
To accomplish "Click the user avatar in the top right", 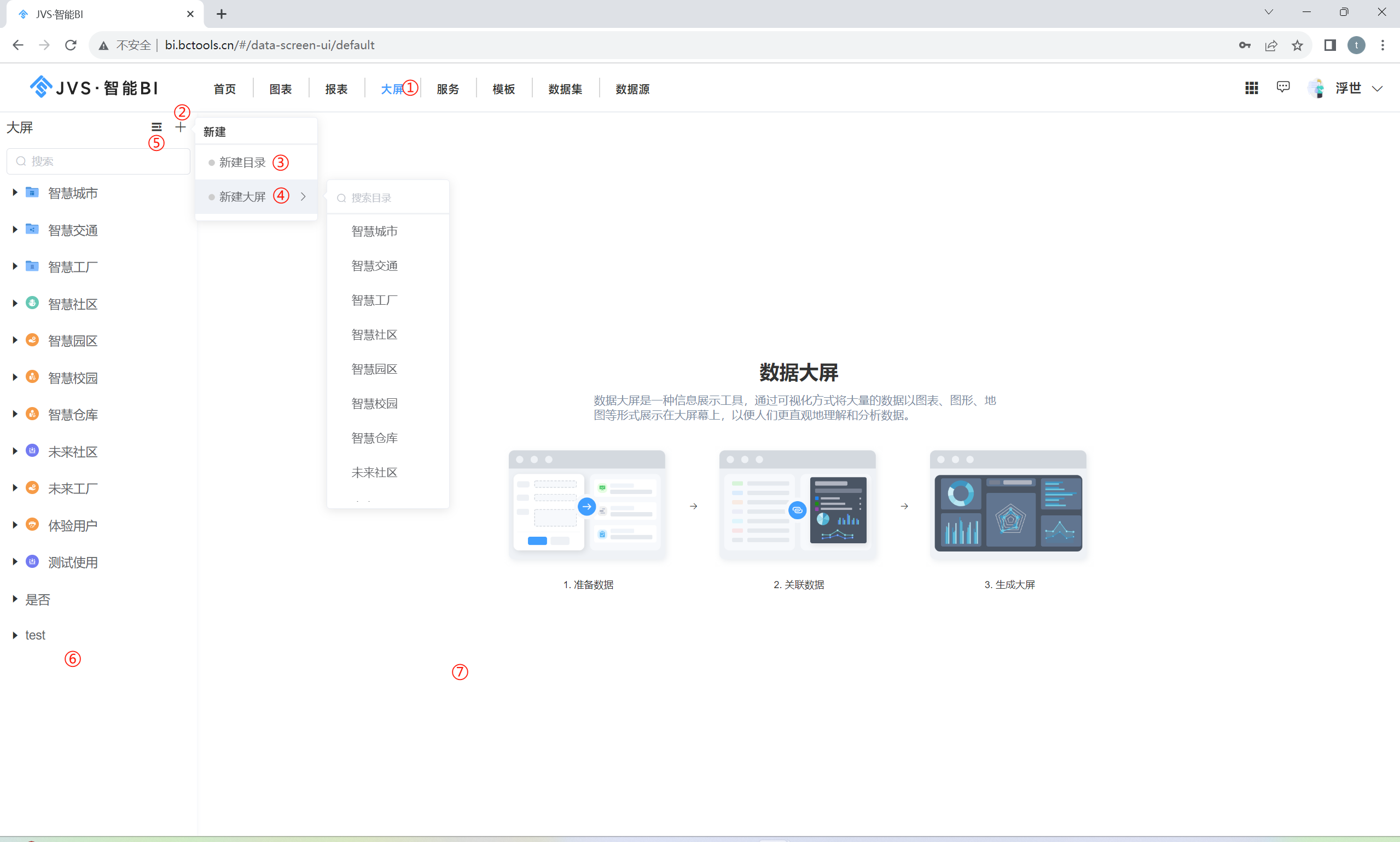I will [x=1317, y=88].
